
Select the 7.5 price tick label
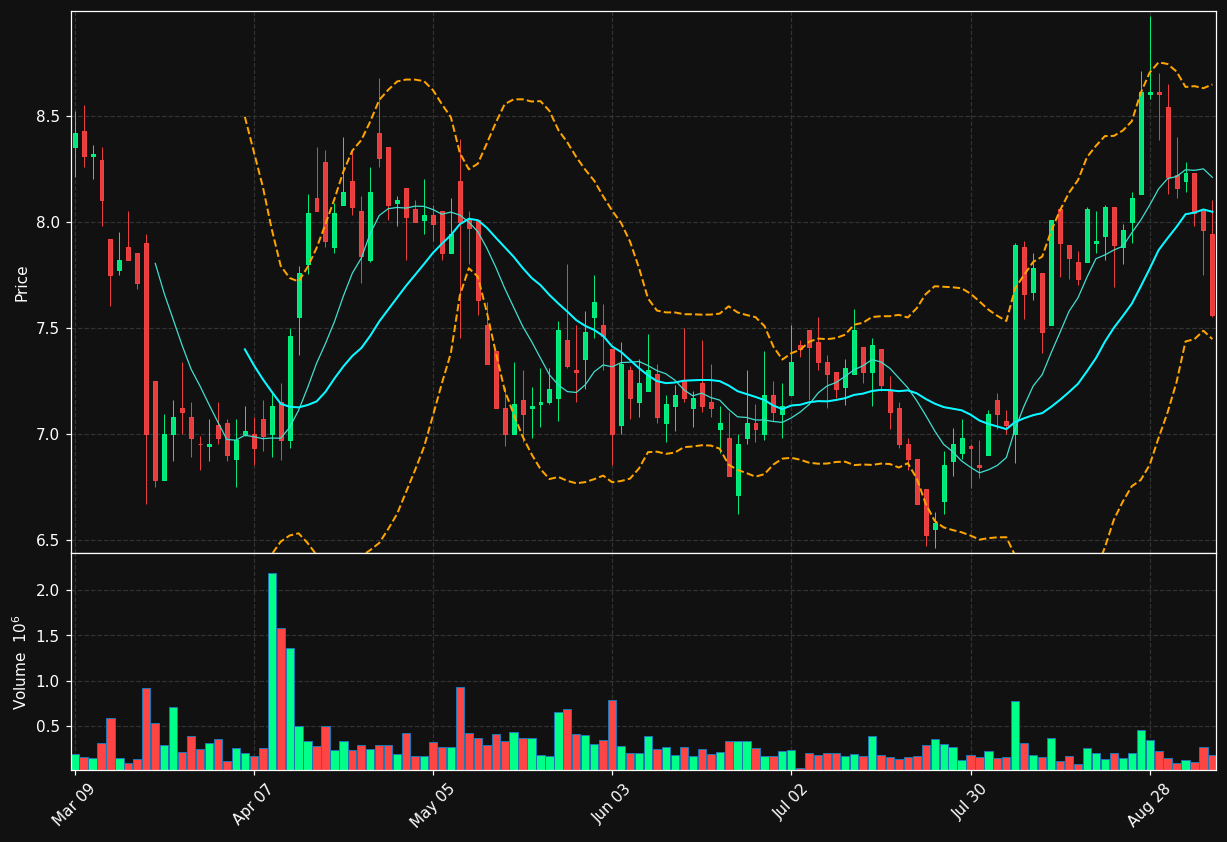[x=50, y=328]
